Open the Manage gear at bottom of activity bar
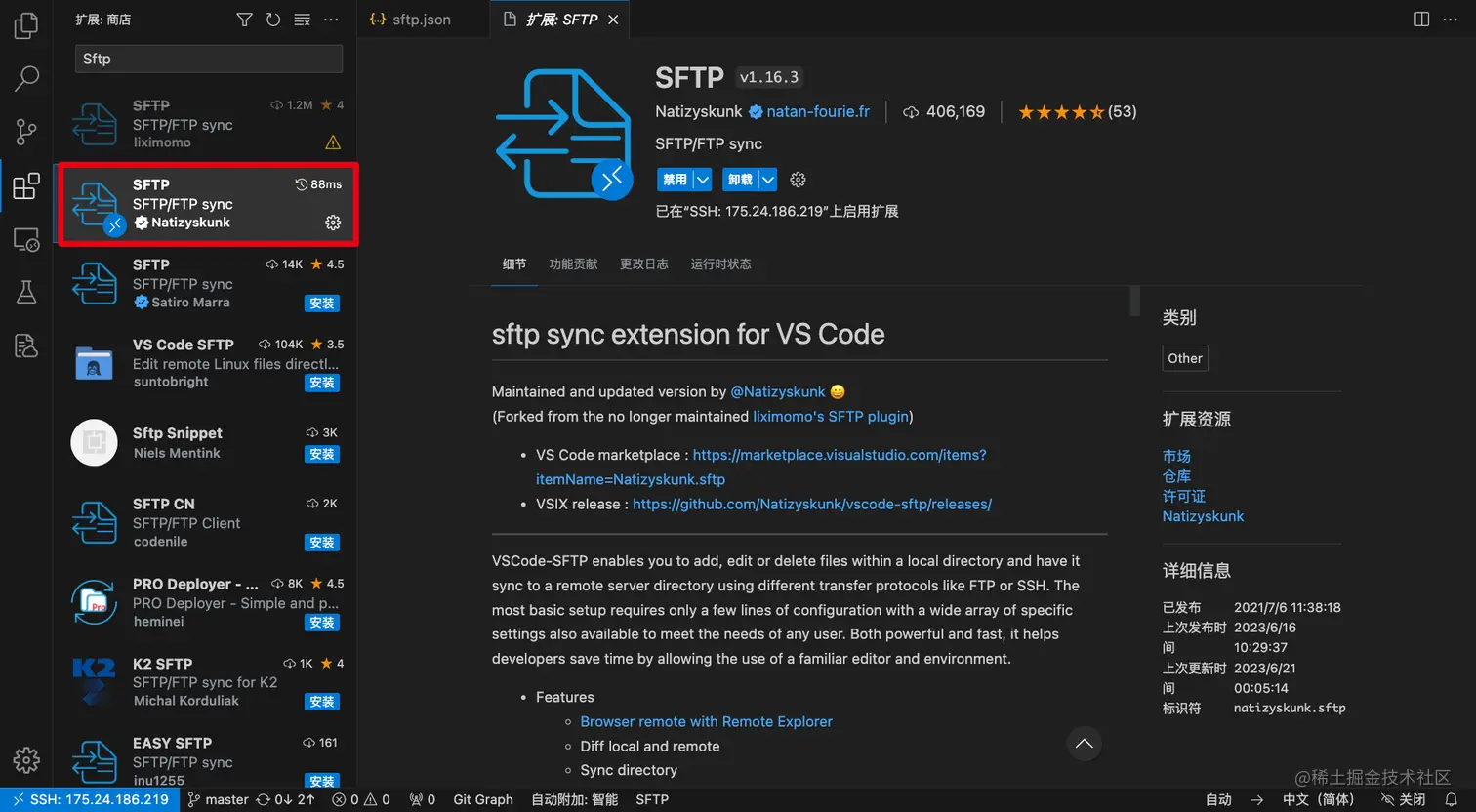This screenshot has width=1476, height=812. point(26,759)
